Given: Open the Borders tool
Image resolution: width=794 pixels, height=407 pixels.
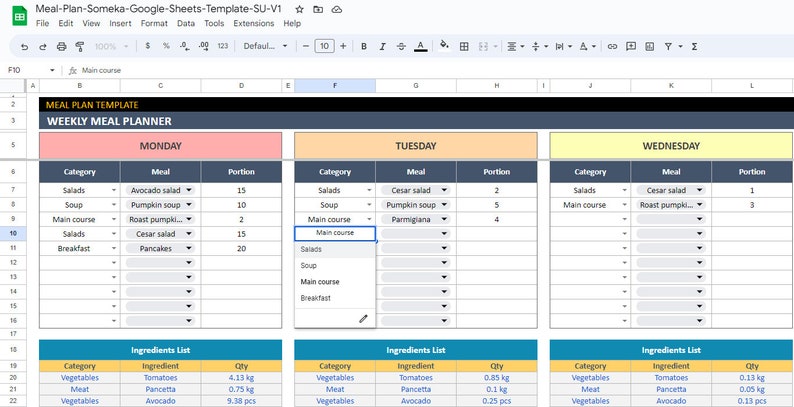Looking at the screenshot, I should point(464,47).
